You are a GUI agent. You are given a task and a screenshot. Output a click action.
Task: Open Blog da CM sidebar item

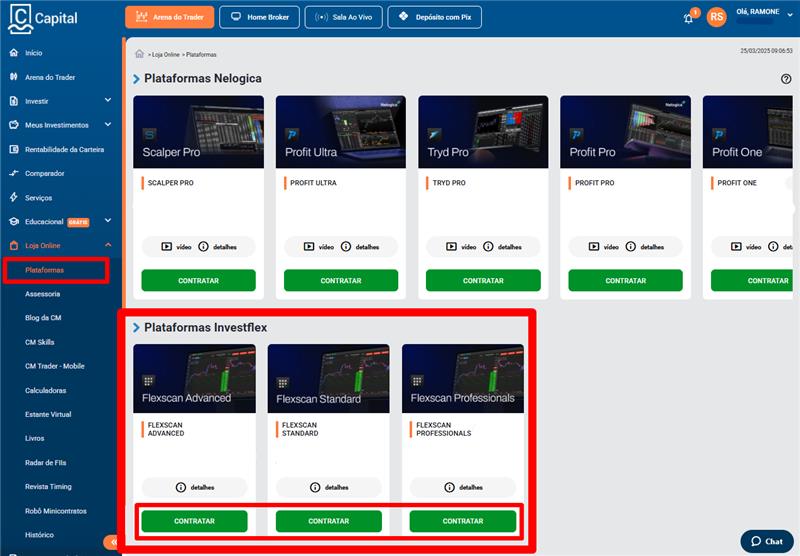tap(43, 318)
